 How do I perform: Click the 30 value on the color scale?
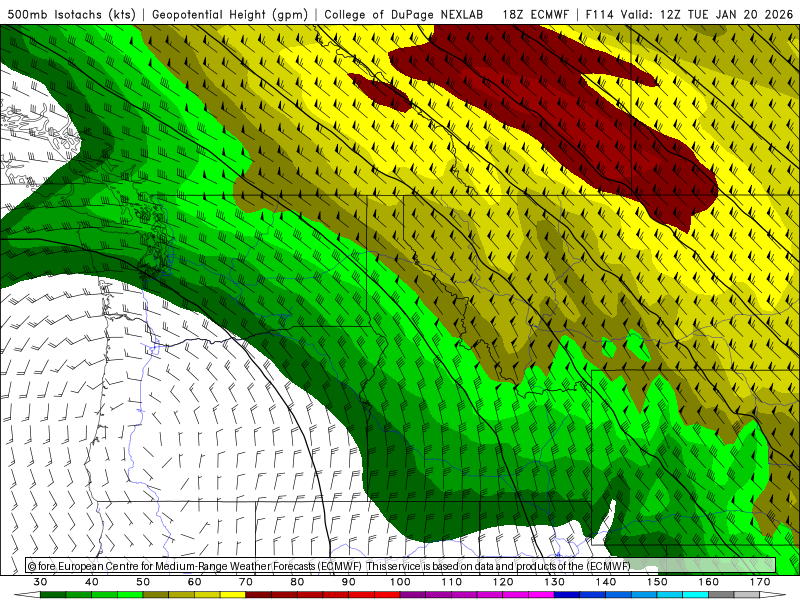[x=40, y=582]
